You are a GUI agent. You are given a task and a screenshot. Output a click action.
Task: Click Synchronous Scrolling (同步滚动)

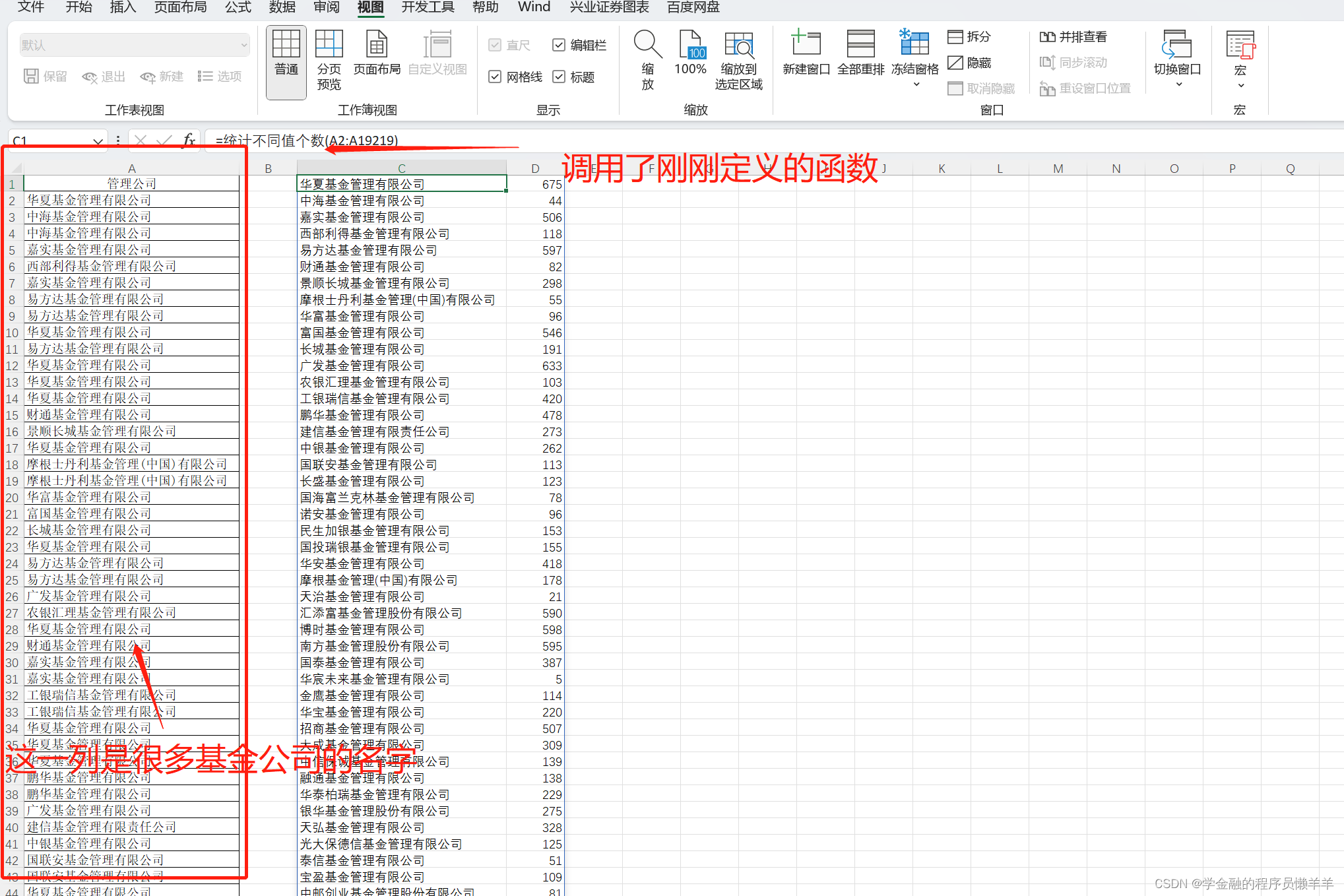tap(1073, 63)
